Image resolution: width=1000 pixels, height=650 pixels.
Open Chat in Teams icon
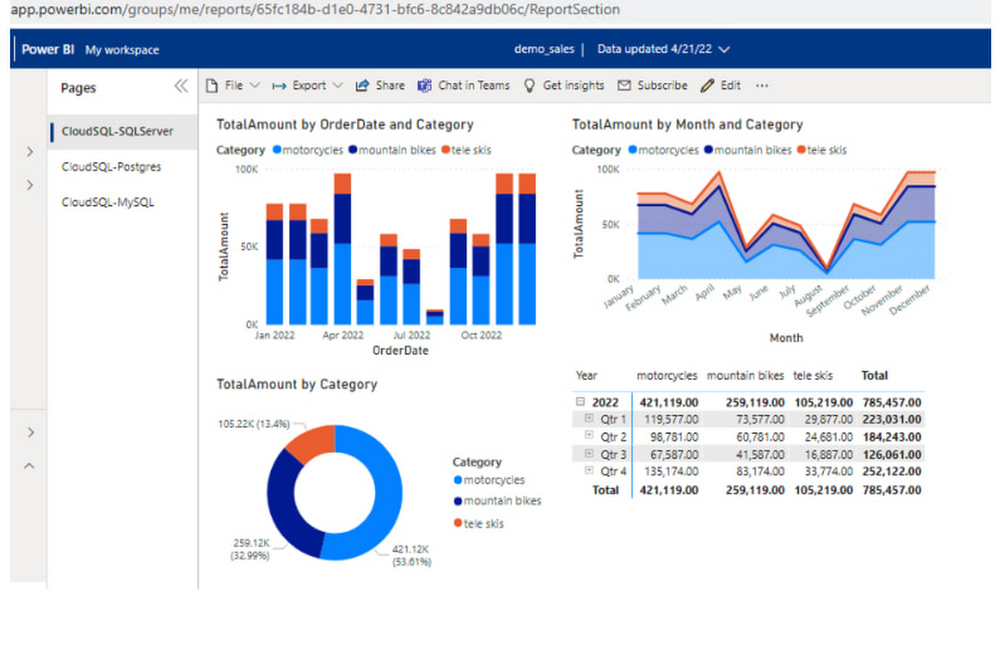pos(425,86)
